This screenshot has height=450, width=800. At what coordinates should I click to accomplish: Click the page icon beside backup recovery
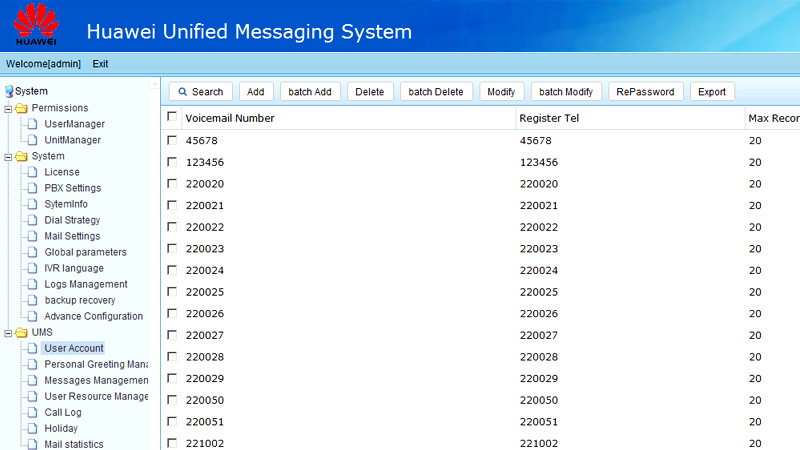[x=32, y=300]
